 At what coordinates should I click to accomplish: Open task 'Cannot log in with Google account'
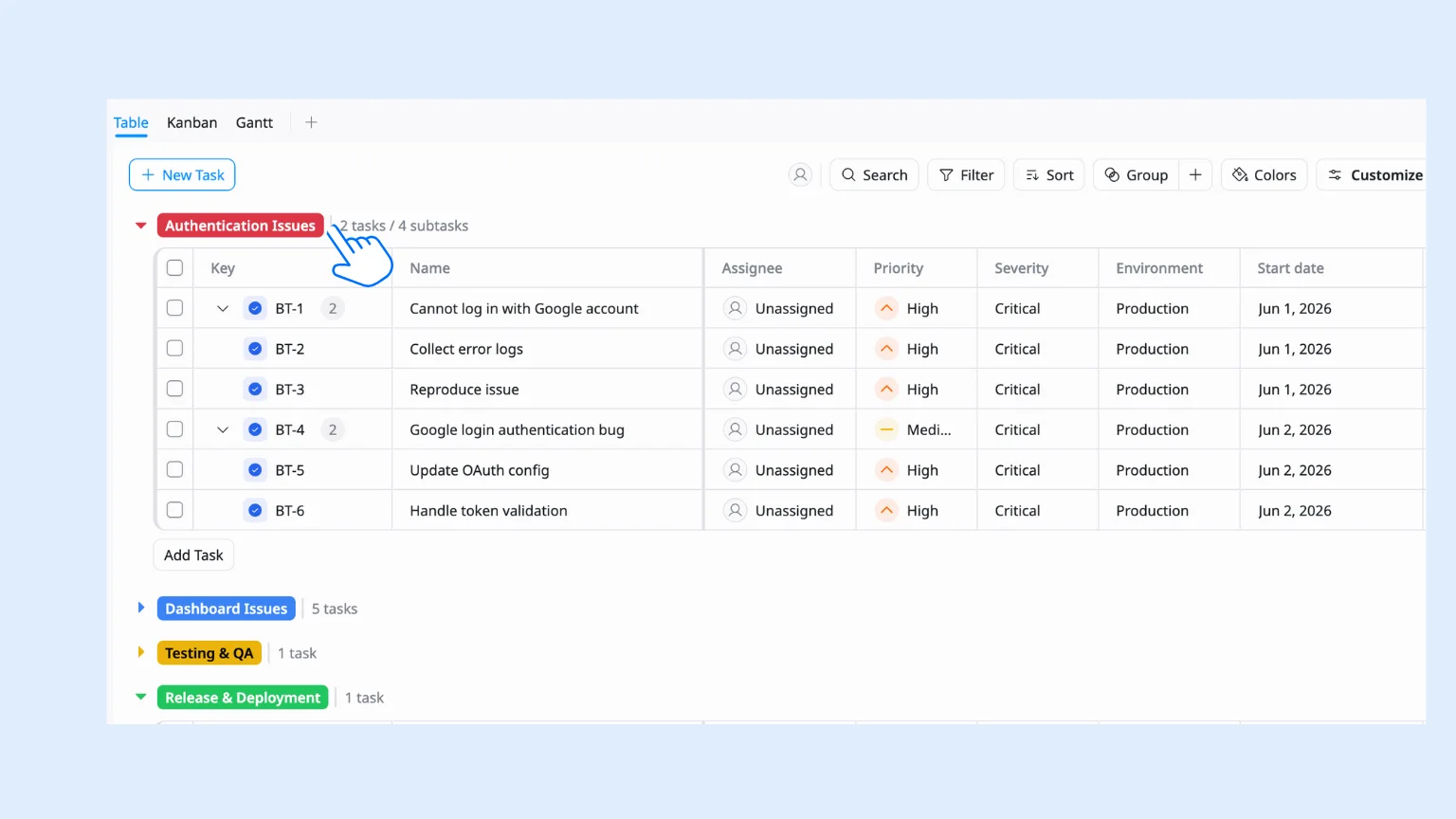tap(524, 308)
